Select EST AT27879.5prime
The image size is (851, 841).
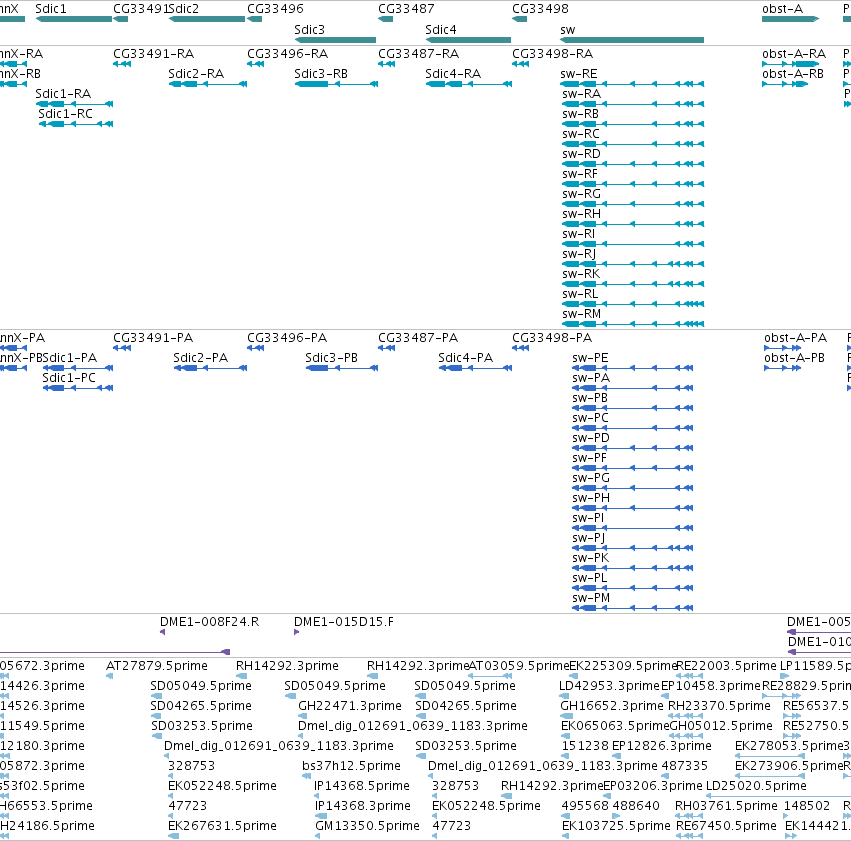point(110,676)
